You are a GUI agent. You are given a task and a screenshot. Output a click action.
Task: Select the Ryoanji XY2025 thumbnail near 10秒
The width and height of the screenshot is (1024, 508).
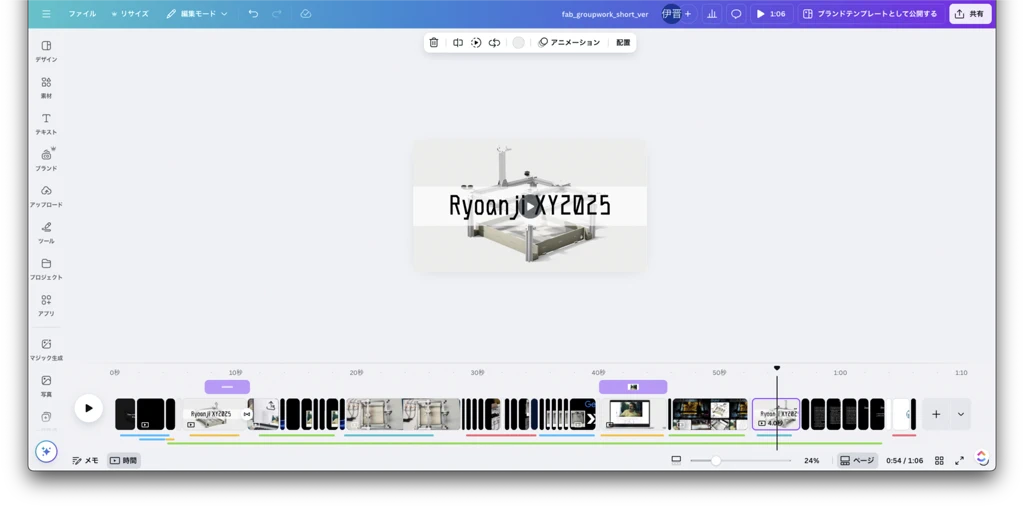[213, 414]
